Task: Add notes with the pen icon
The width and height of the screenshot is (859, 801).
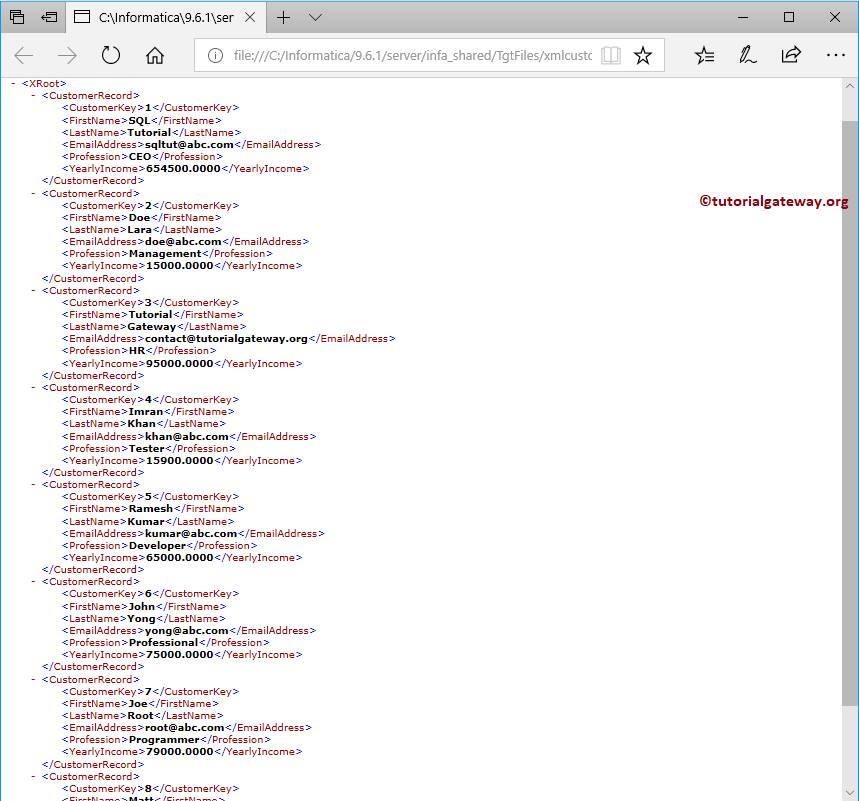Action: pos(748,55)
